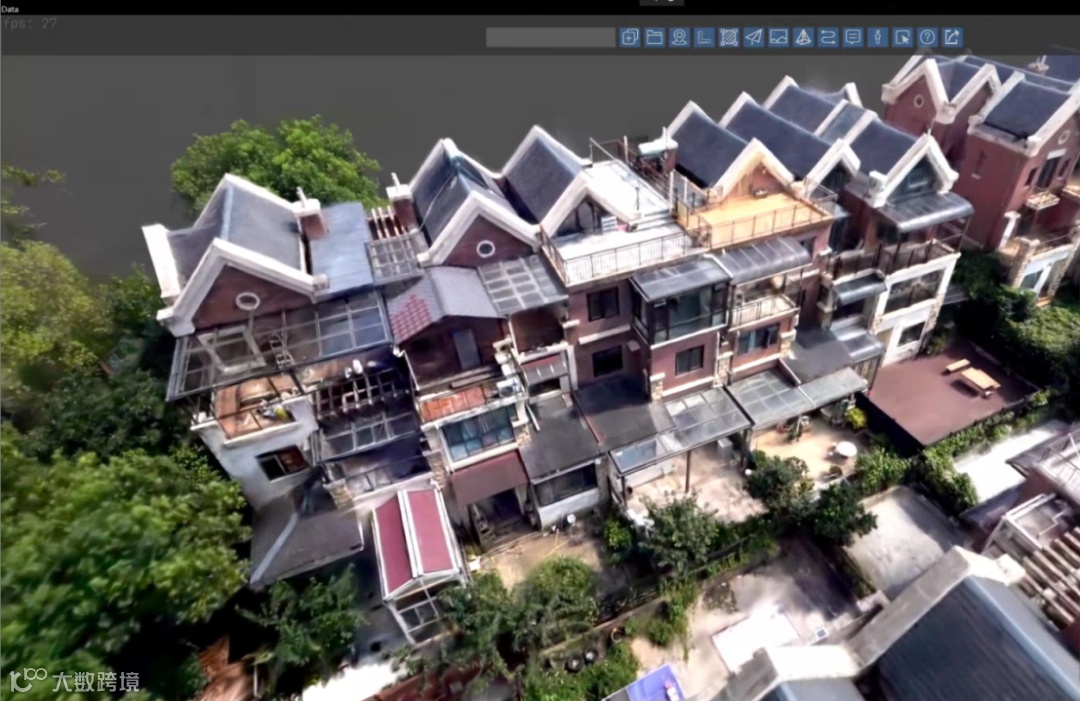Activate the person walk-mode icon
This screenshot has width=1080, height=701.
click(x=878, y=37)
